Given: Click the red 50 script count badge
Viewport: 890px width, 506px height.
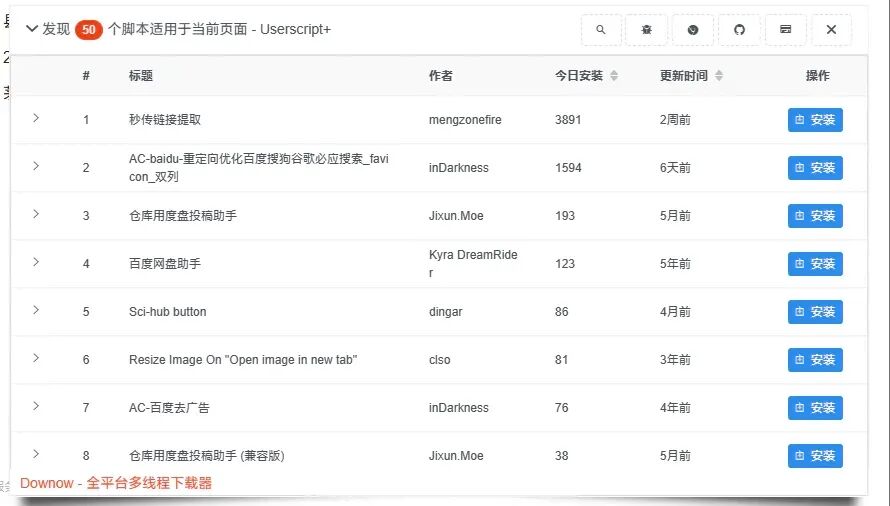Looking at the screenshot, I should tap(89, 30).
